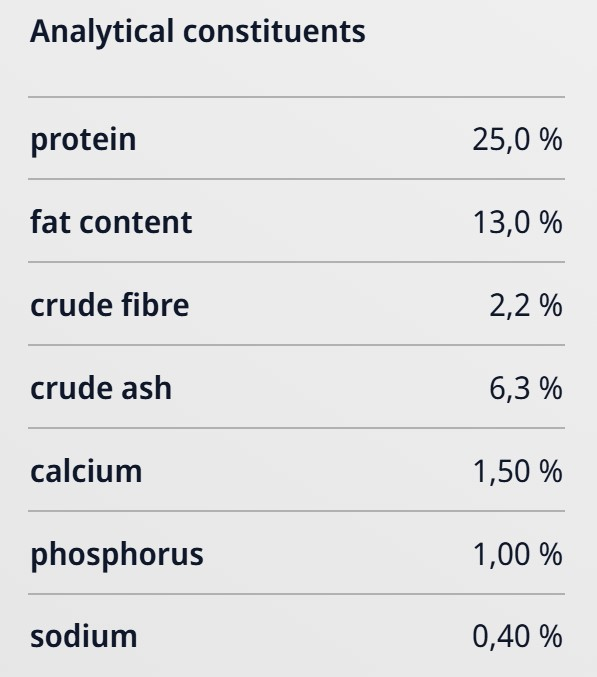Select the phosphorus row label
The image size is (597, 677).
tap(117, 554)
